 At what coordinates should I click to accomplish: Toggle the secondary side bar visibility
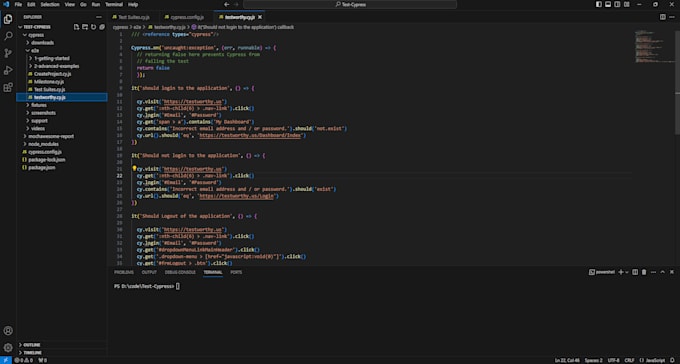(x=617, y=4)
